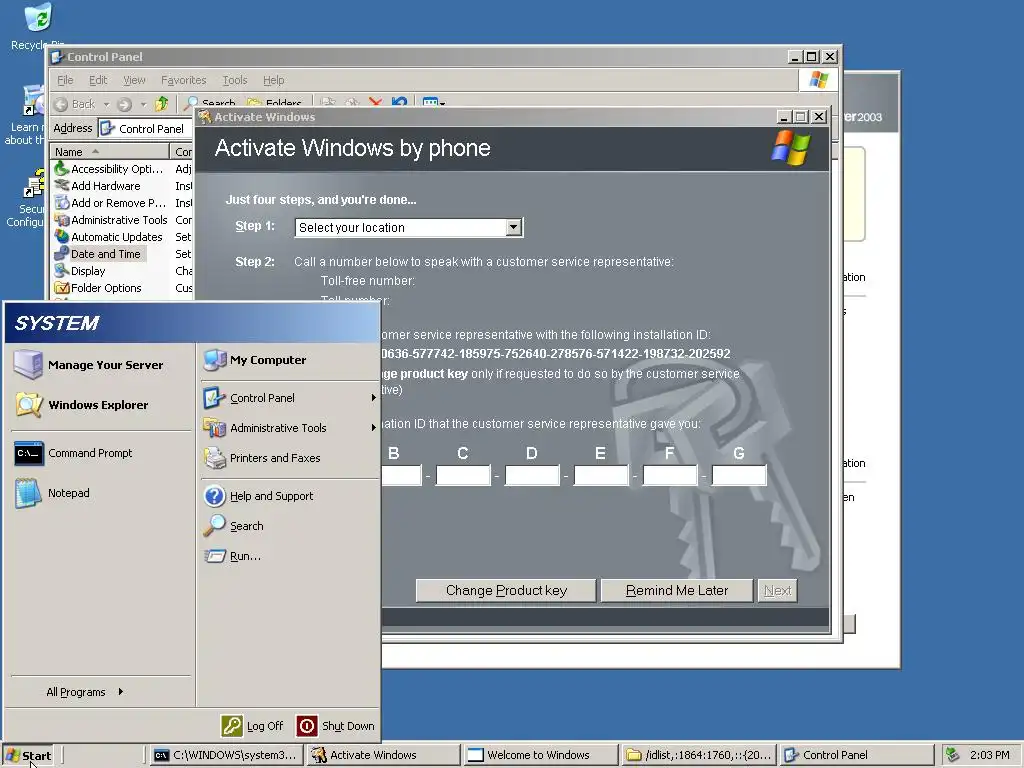This screenshot has height=768, width=1024.
Task: Switch to Control Panel taskbar button
Action: pos(857,755)
